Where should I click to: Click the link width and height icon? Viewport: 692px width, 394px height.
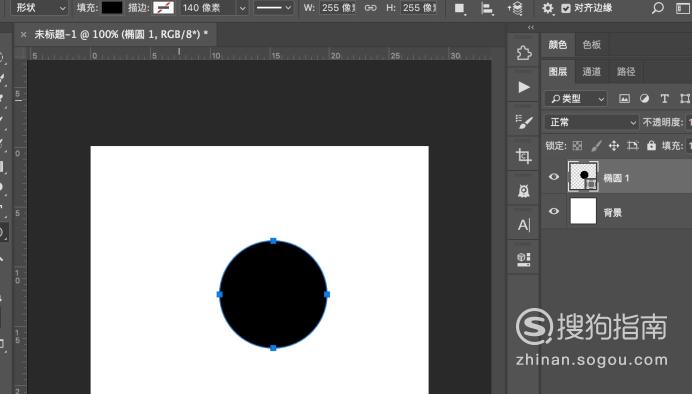coord(371,8)
